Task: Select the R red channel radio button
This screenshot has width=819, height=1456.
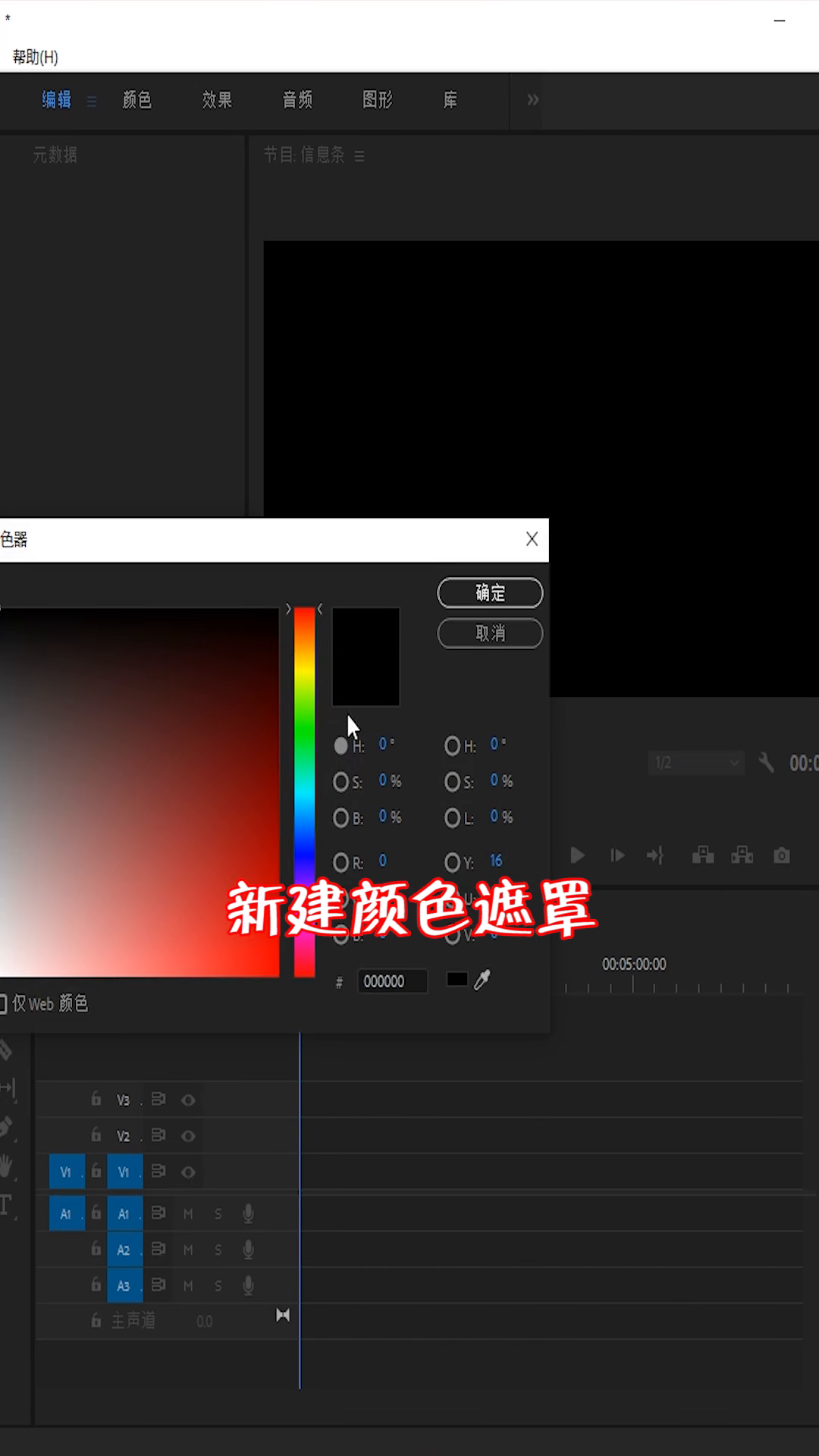Action: [340, 862]
